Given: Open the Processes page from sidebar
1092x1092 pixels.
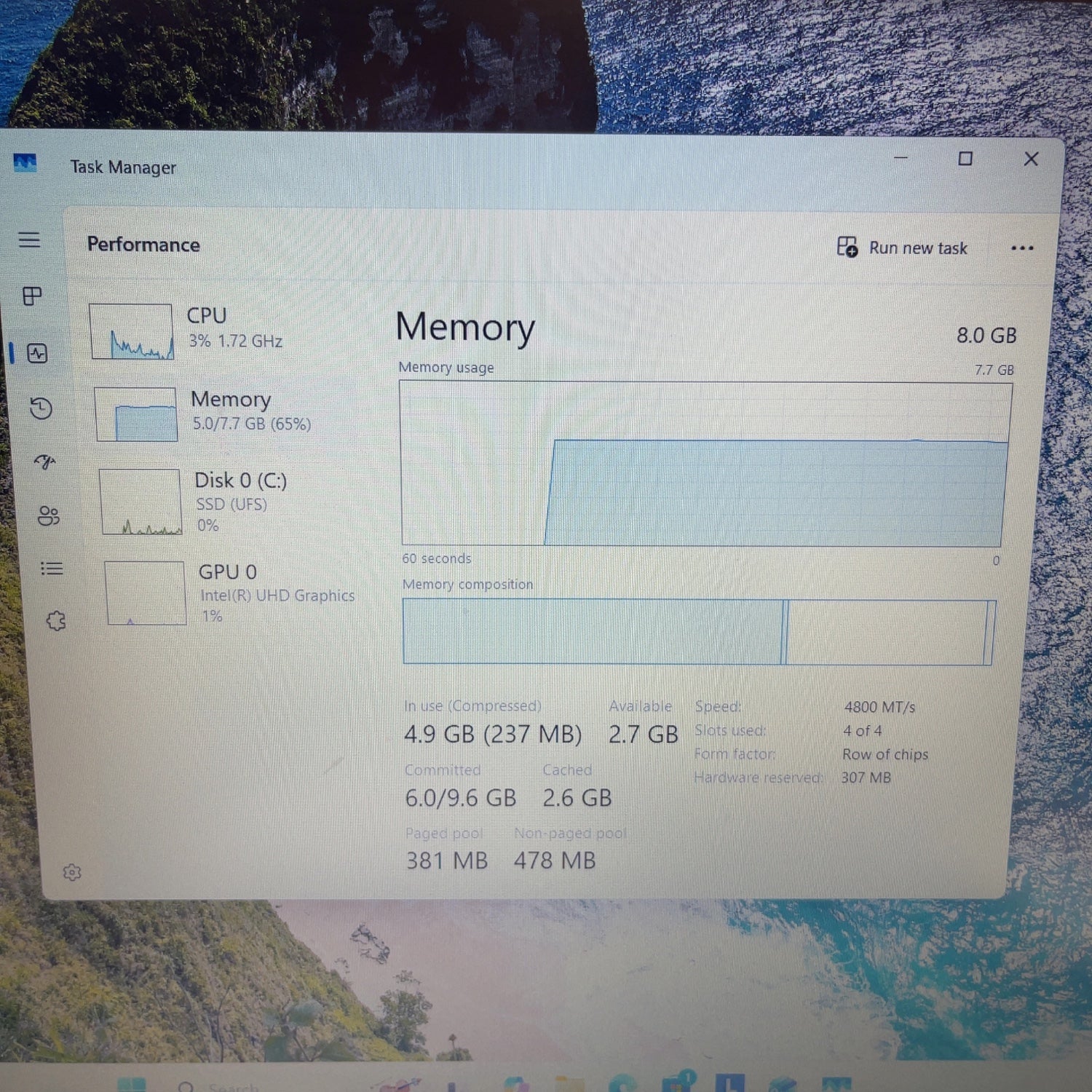Looking at the screenshot, I should (x=32, y=296).
